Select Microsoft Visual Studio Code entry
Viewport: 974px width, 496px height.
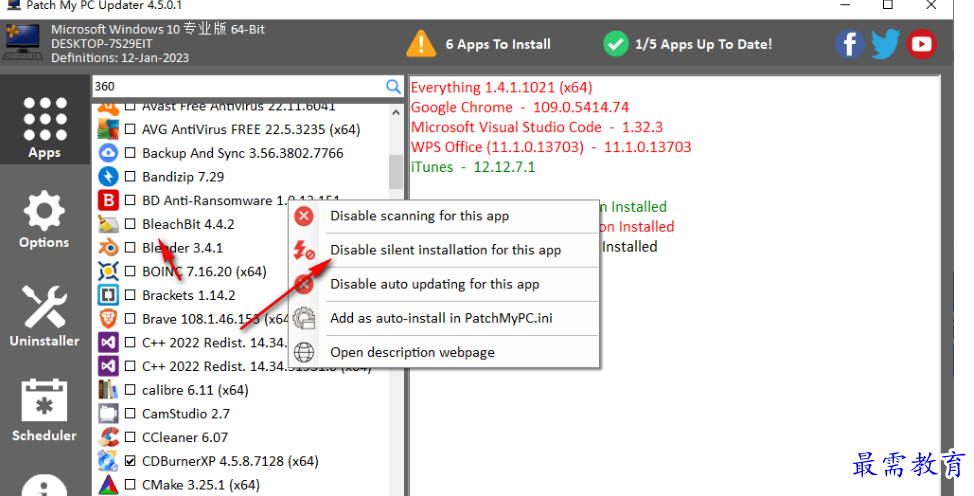pyautogui.click(x=537, y=127)
